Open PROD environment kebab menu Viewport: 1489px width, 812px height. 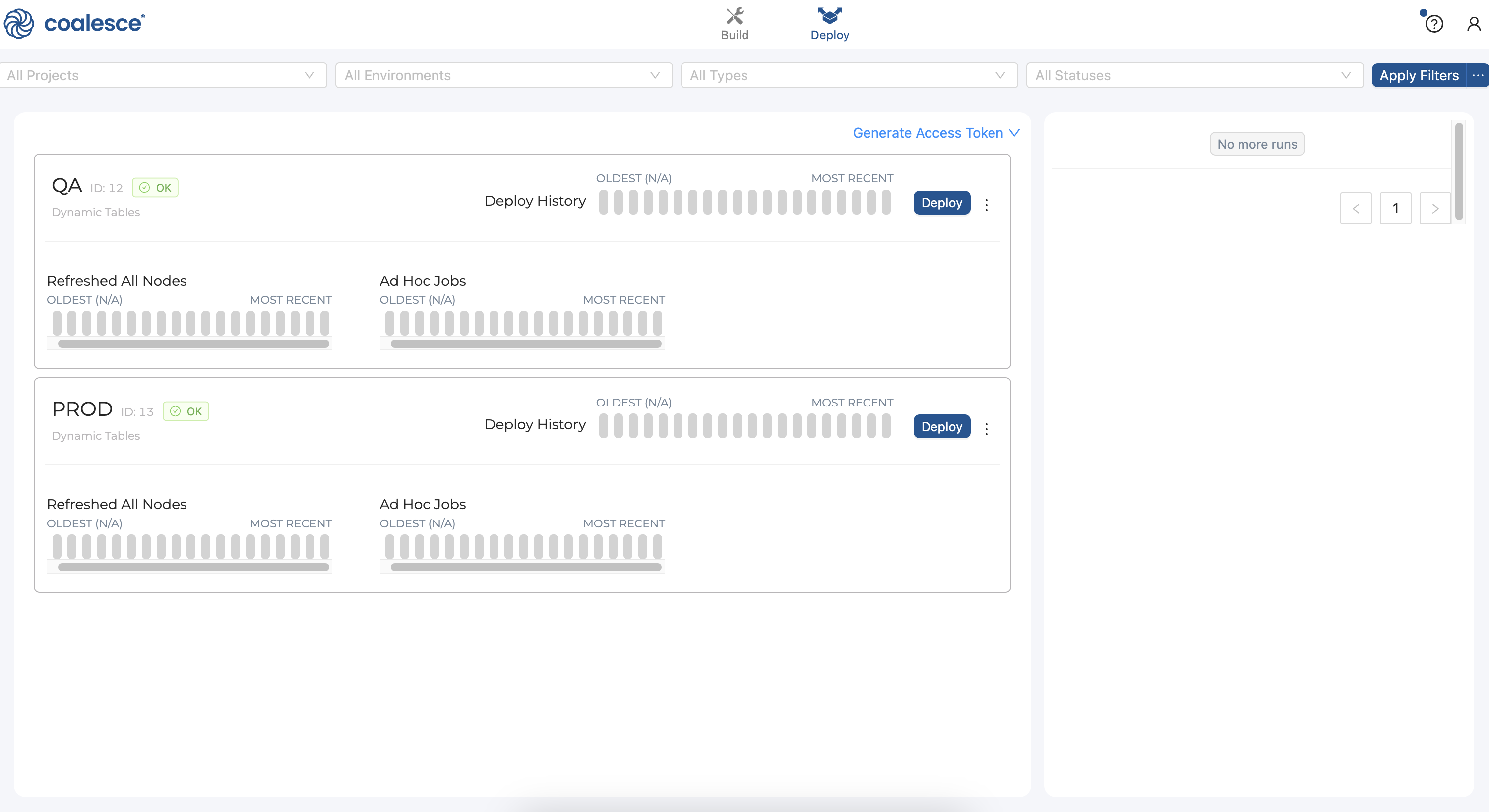click(x=986, y=428)
